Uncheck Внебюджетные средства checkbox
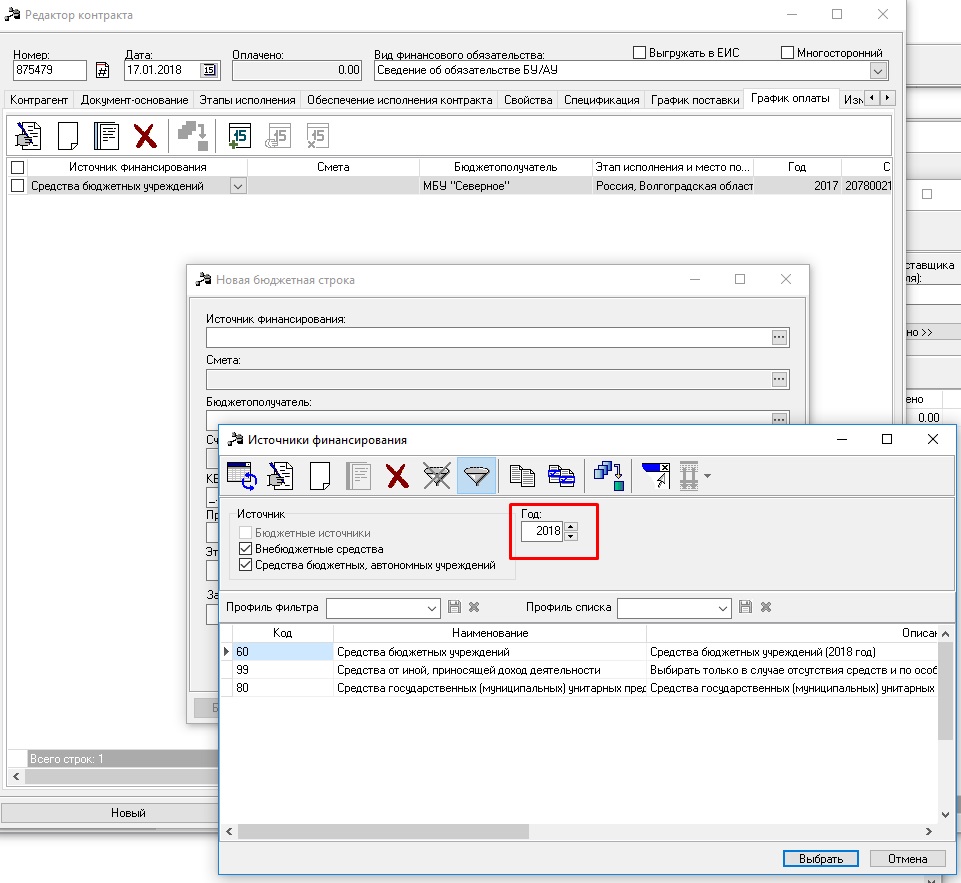Screen dimensions: 961x883 coord(246,549)
